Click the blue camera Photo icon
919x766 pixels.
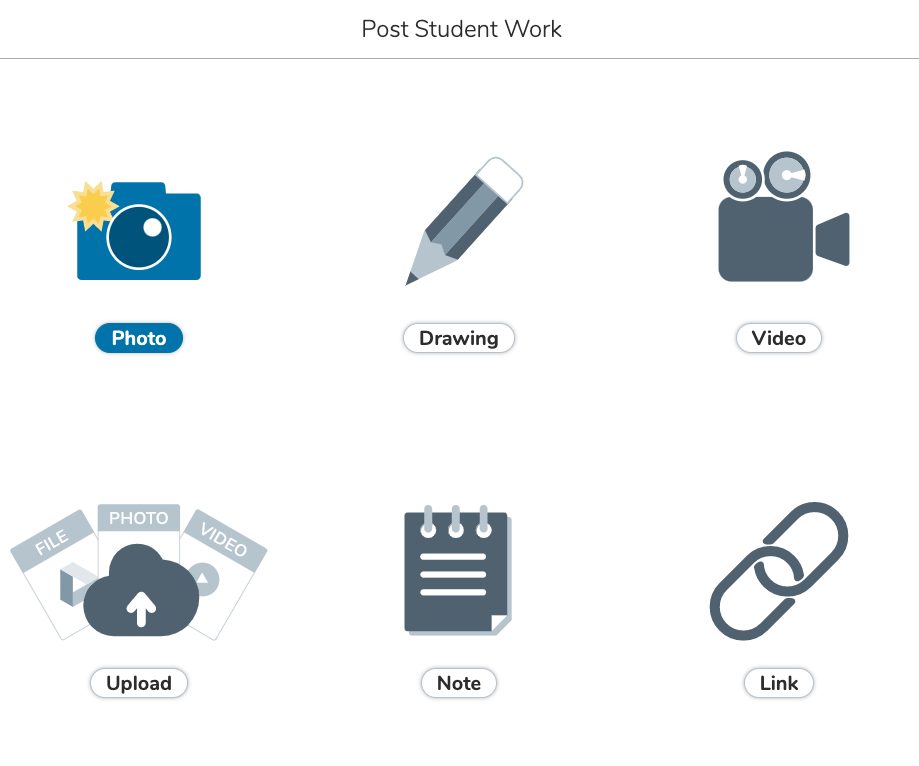tap(135, 230)
